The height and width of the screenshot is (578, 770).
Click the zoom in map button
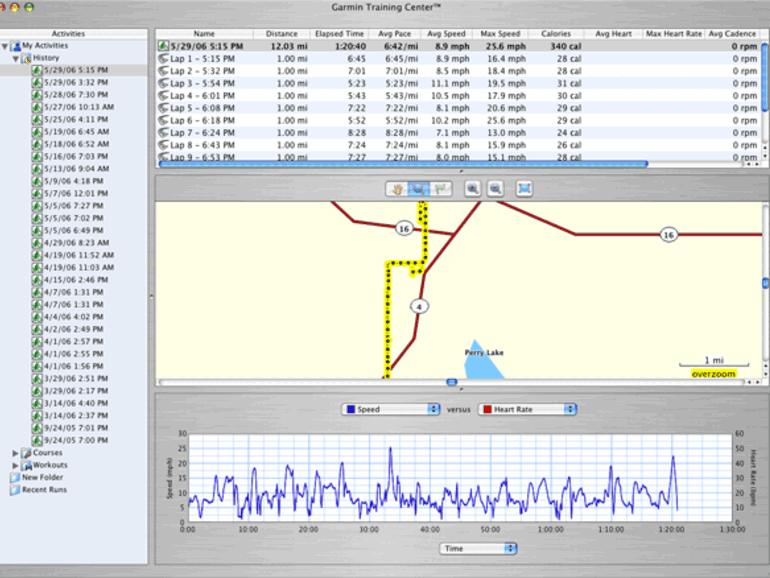click(x=472, y=188)
